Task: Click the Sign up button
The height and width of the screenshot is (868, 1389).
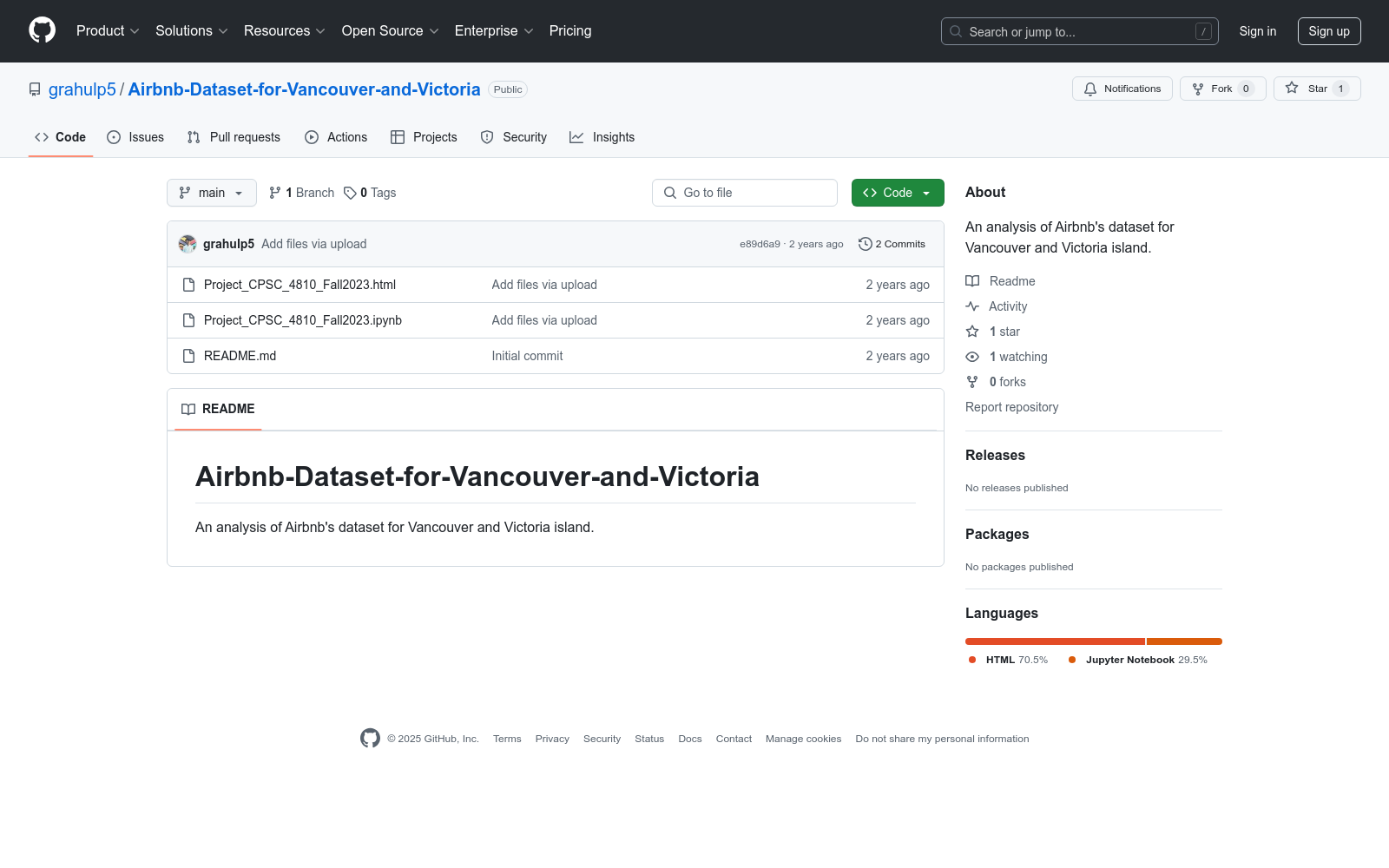Action: point(1329,31)
